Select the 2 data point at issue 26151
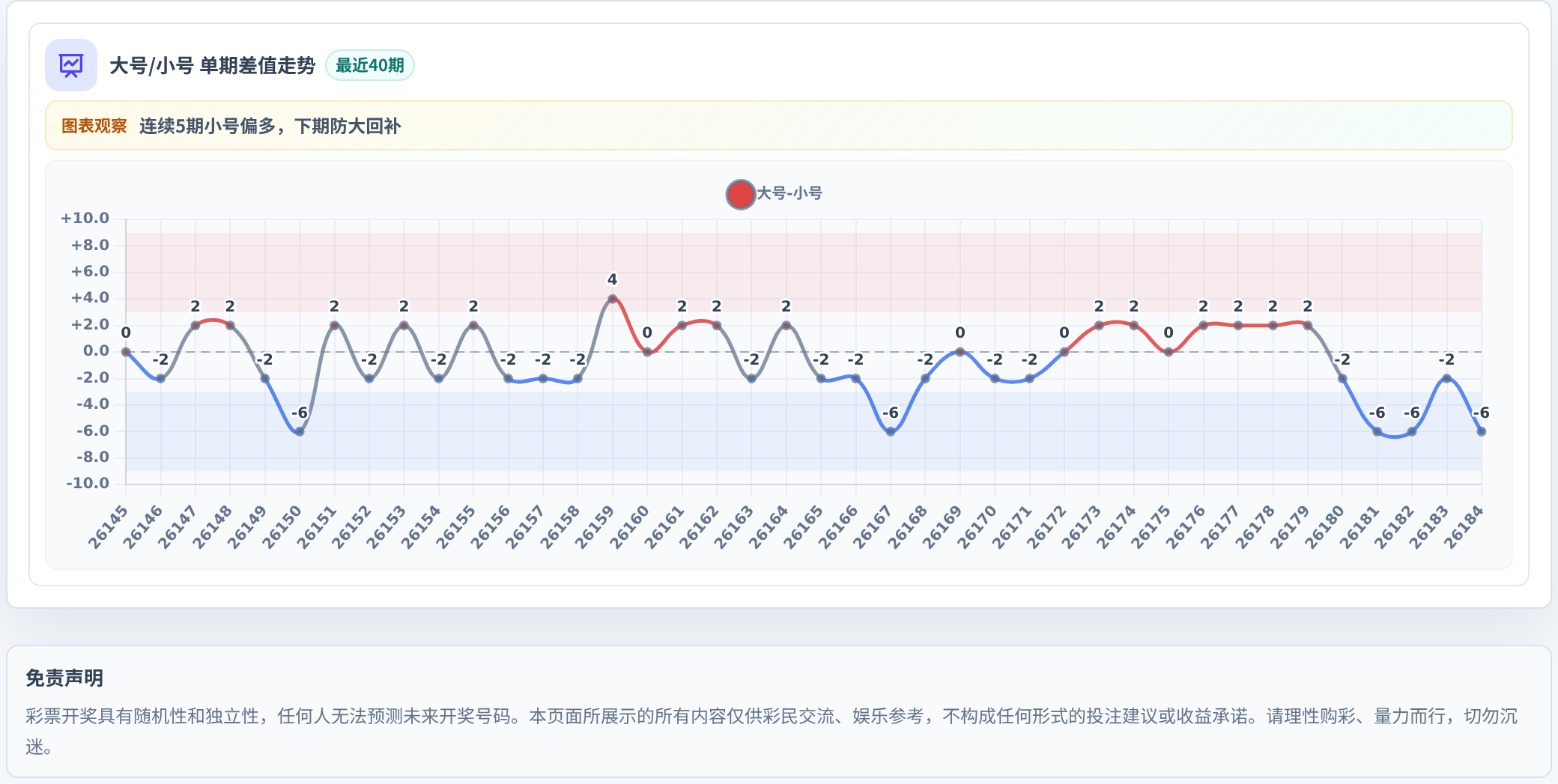This screenshot has height=784, width=1558. [x=334, y=325]
